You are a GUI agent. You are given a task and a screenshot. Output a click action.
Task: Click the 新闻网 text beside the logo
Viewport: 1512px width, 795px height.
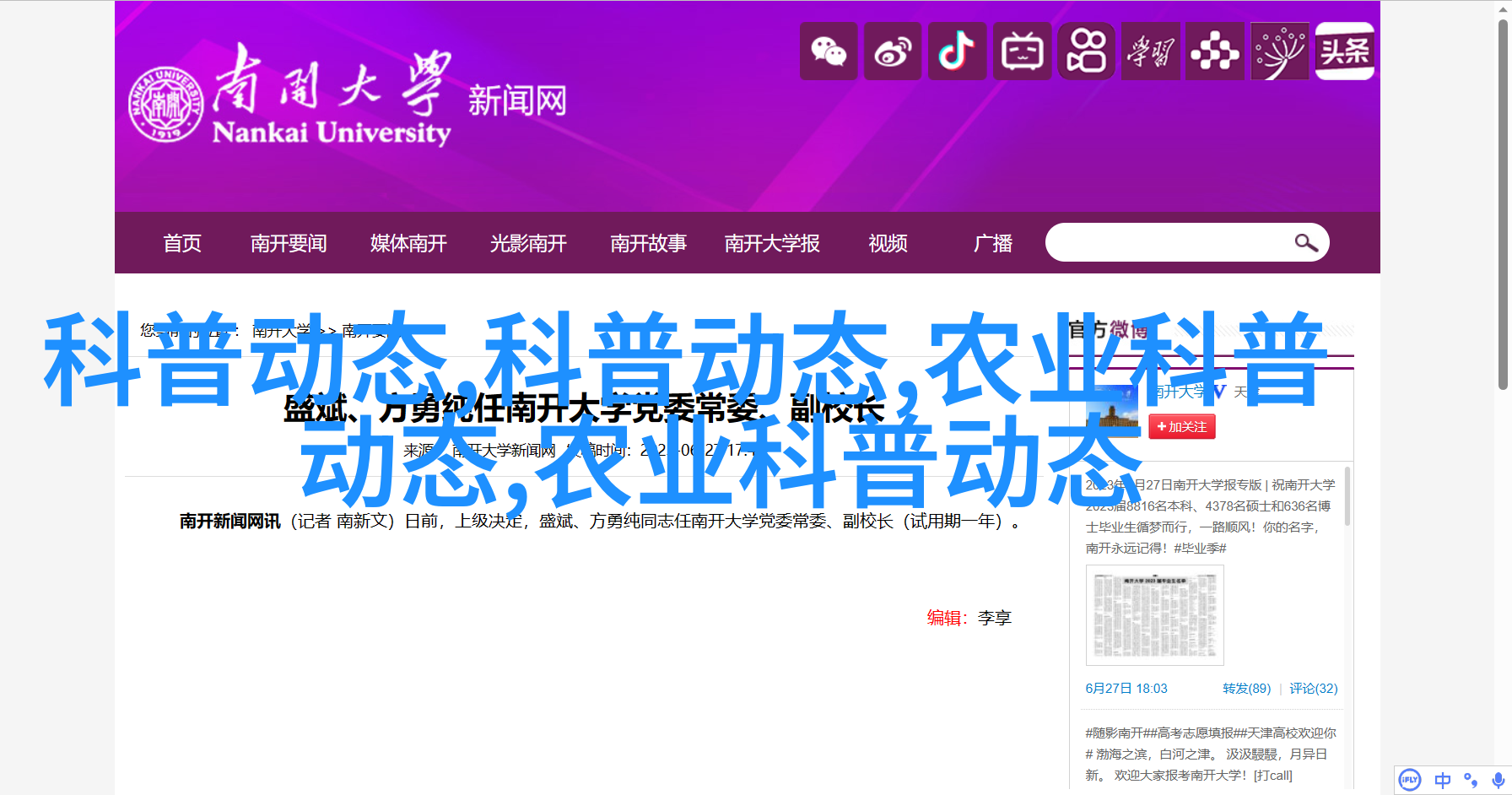[x=517, y=101]
